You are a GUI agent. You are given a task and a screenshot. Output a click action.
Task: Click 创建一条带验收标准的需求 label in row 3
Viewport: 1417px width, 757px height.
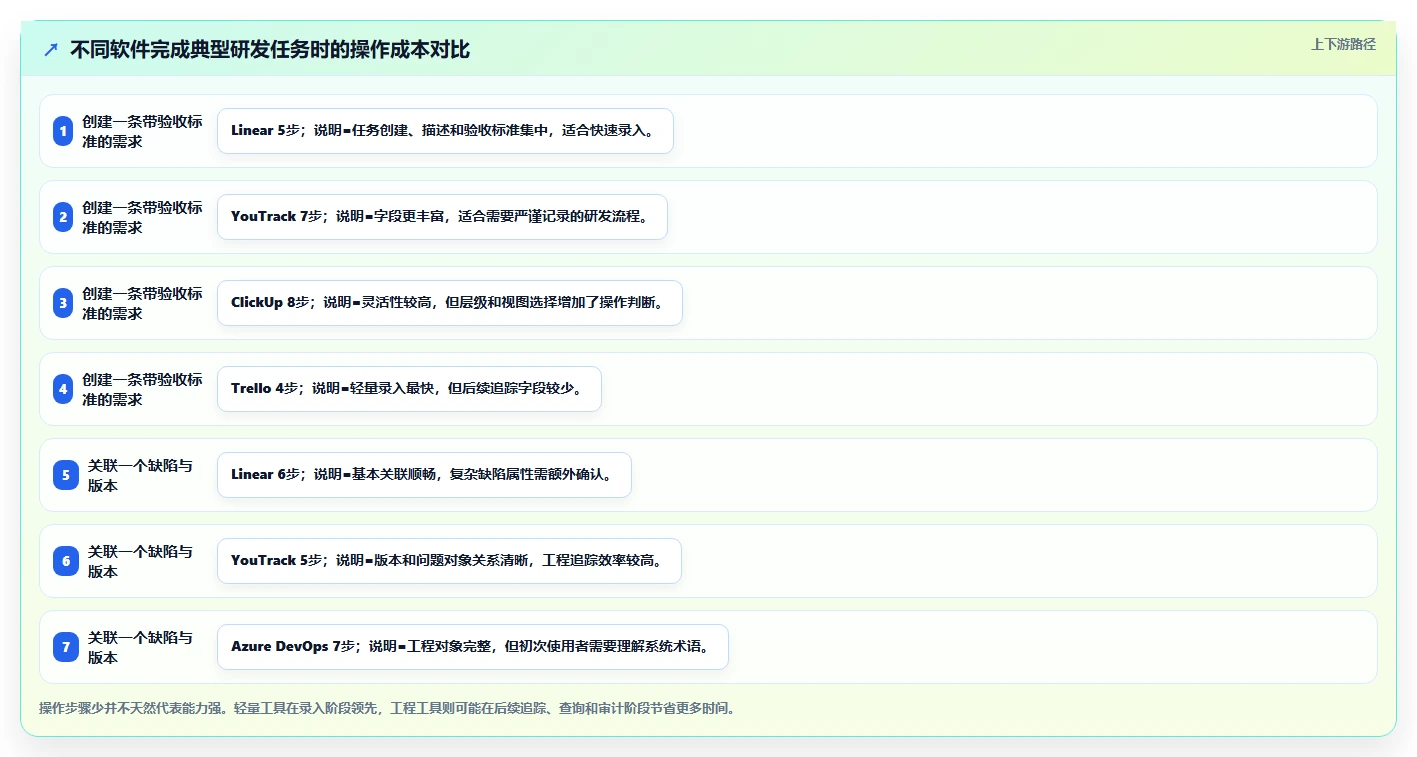[x=143, y=303]
